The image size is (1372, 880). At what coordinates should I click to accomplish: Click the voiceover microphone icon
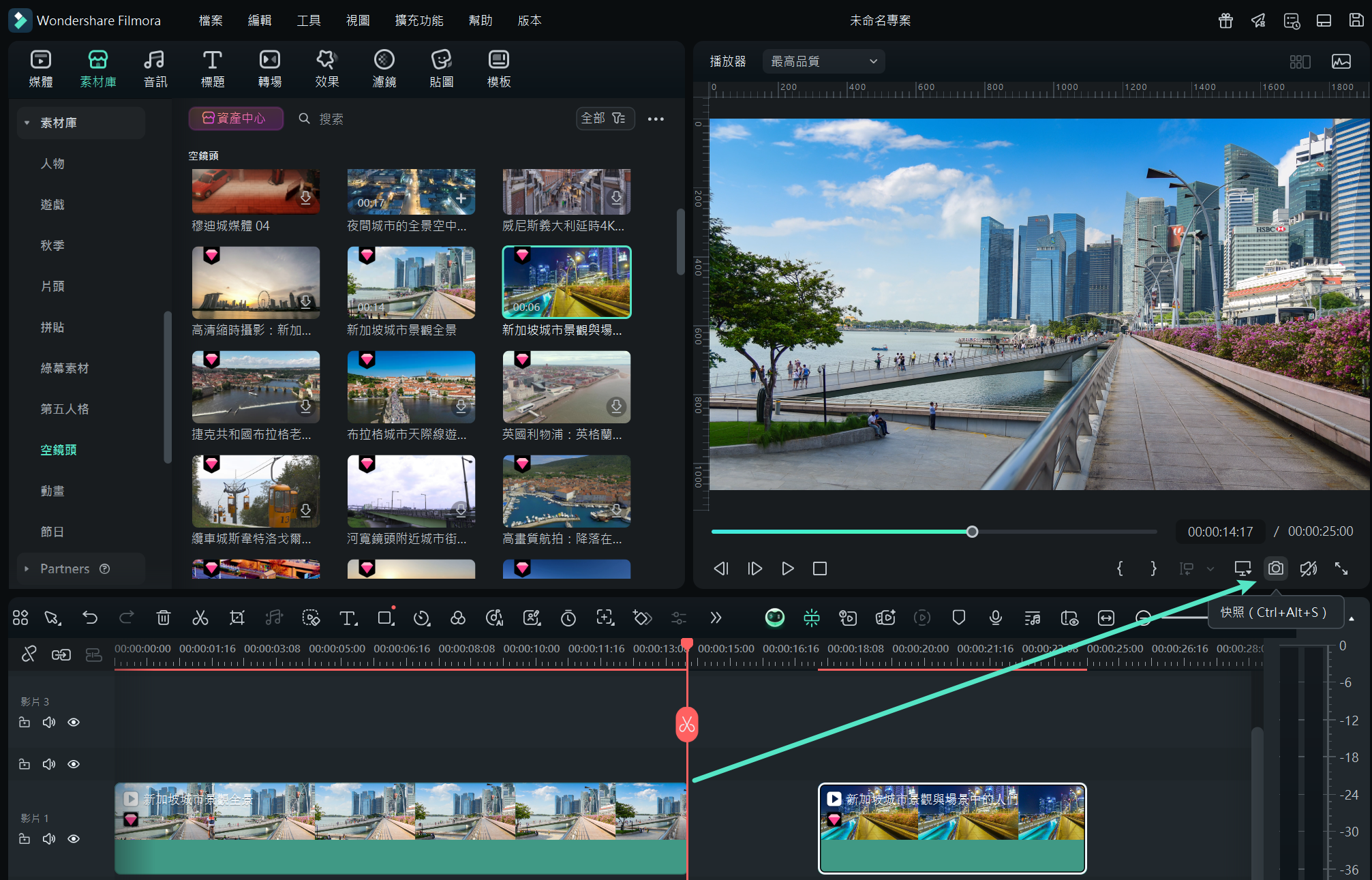[995, 618]
